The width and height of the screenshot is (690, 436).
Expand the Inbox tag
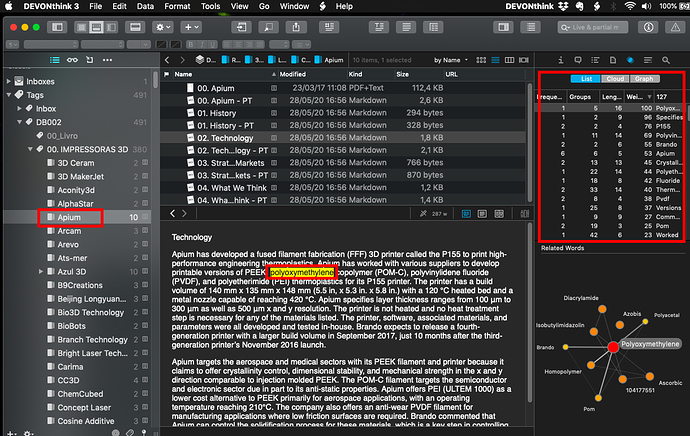tap(19, 108)
